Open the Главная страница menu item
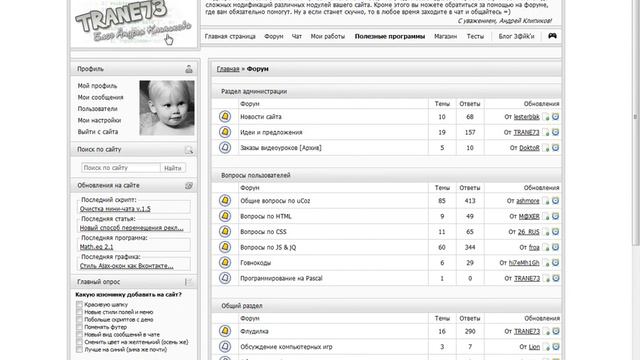The height and width of the screenshot is (360, 640). [x=230, y=36]
